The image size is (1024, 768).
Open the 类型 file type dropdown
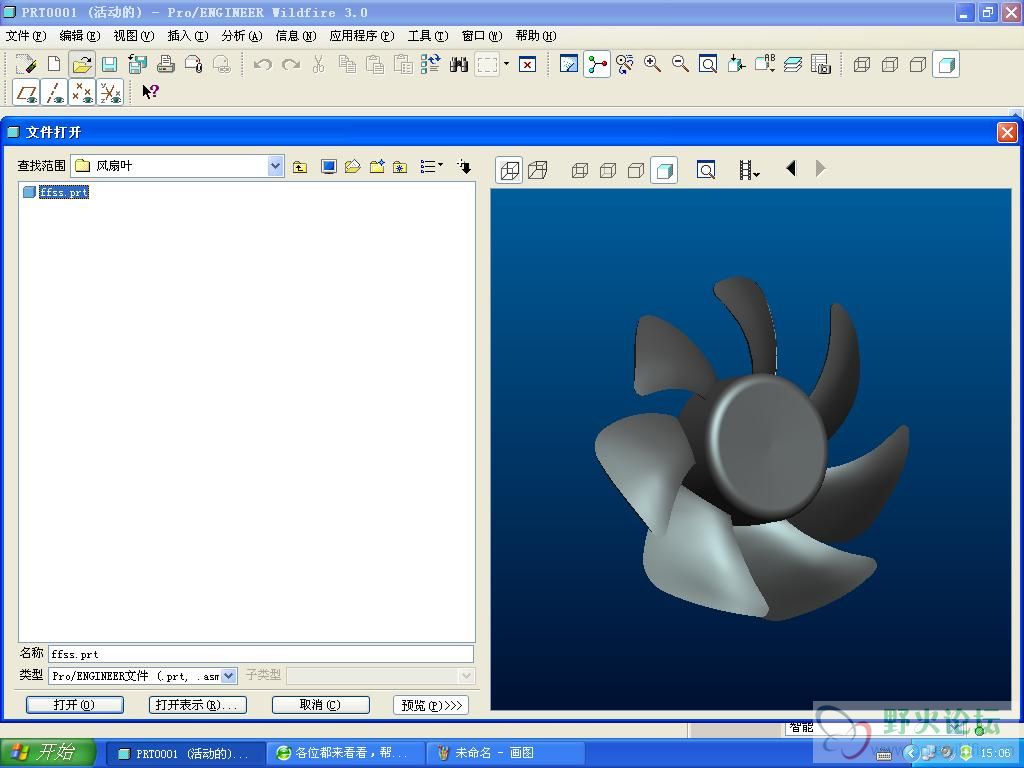(x=229, y=676)
